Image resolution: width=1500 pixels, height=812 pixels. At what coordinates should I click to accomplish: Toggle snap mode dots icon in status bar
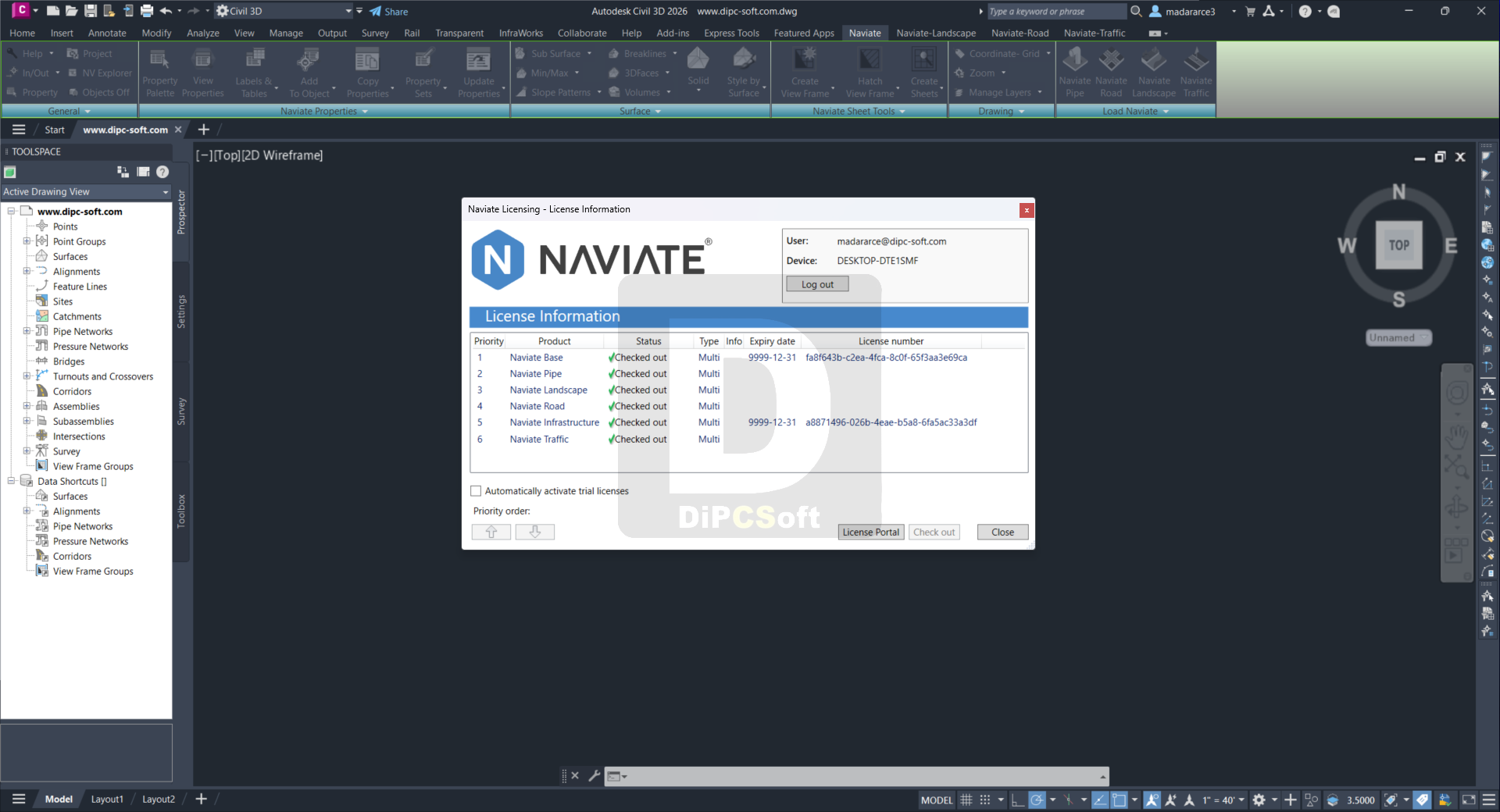click(985, 800)
